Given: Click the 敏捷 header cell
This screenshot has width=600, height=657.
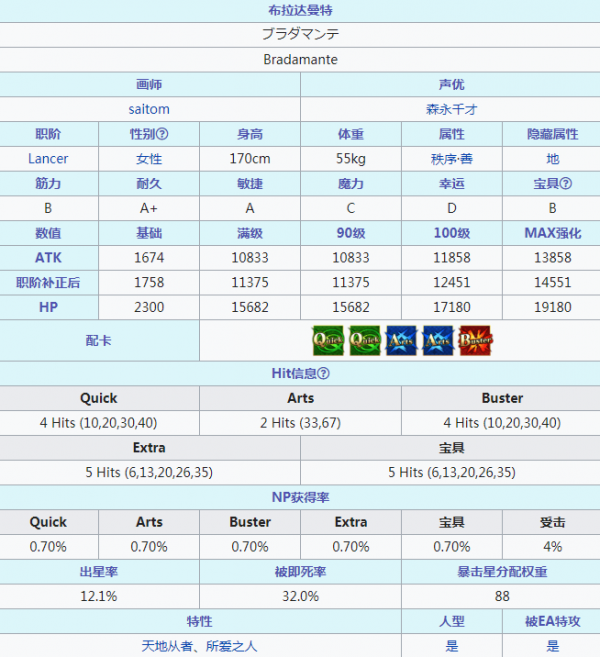Looking at the screenshot, I should click(250, 184).
